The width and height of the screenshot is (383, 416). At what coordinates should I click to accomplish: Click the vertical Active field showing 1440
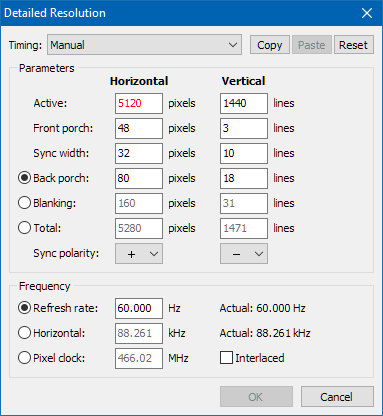(x=244, y=103)
